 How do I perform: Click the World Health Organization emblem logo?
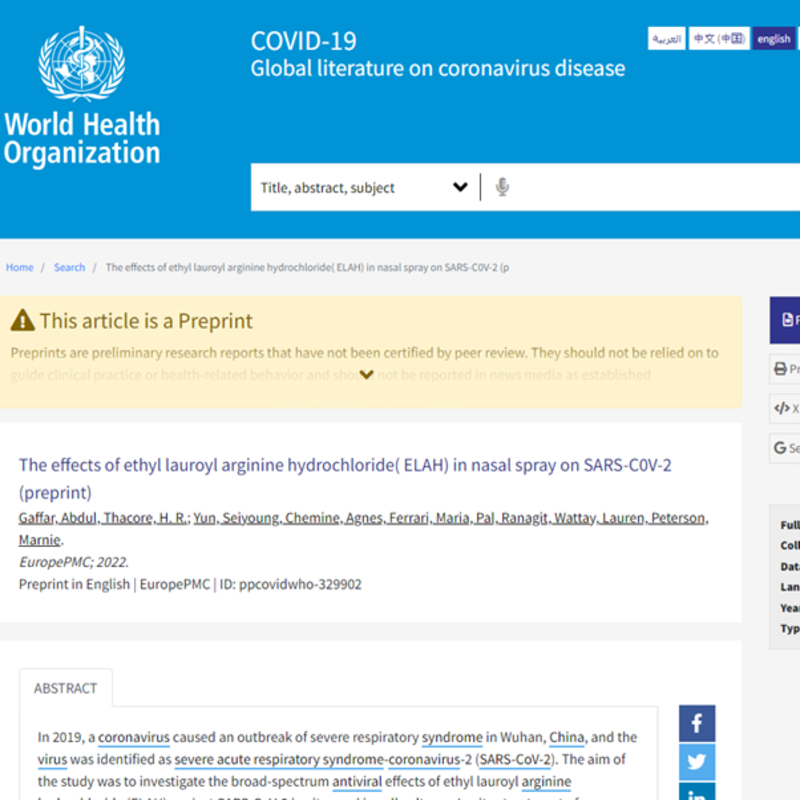pos(82,63)
